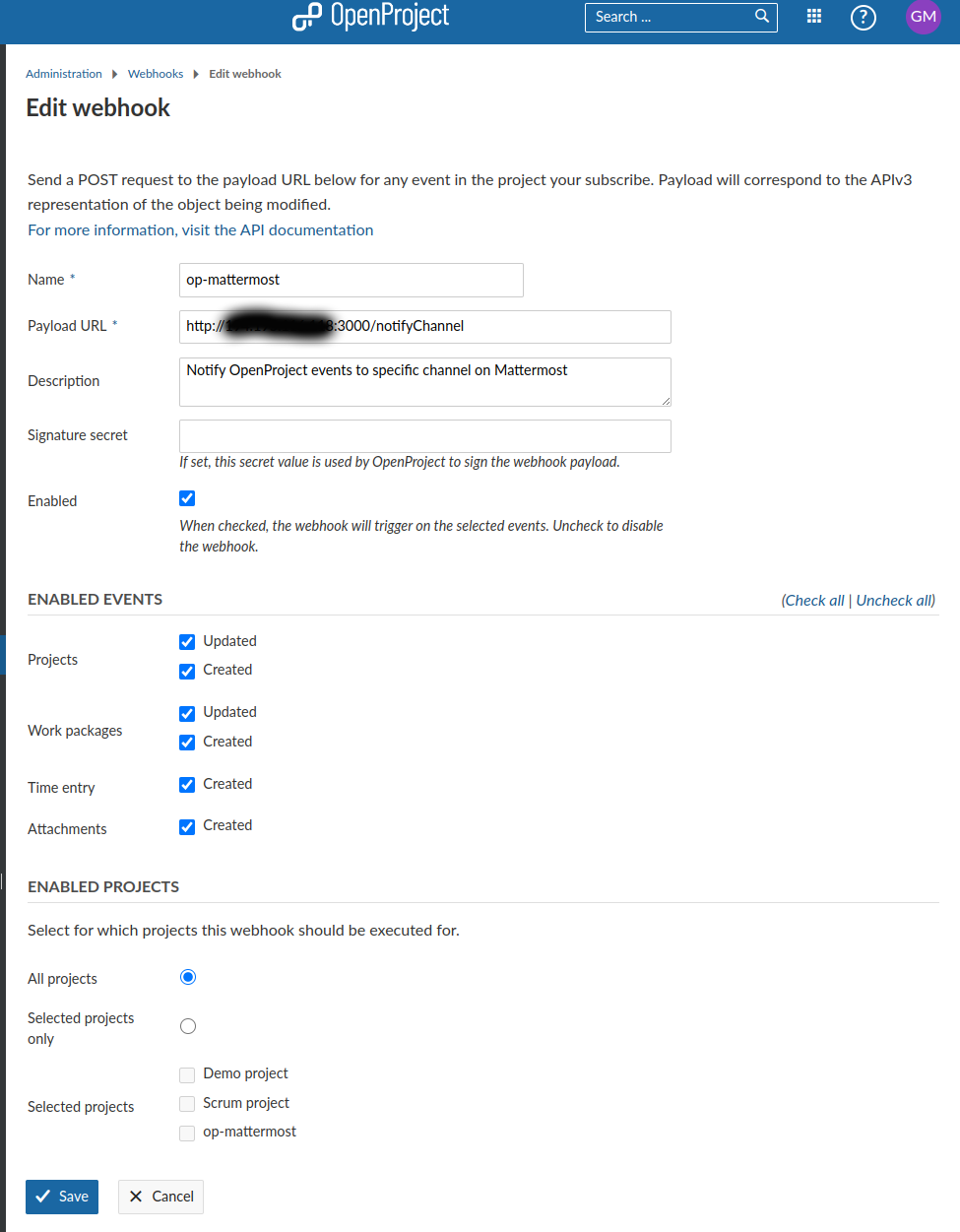Click the Uncheck all link
This screenshot has width=960, height=1232.
click(x=893, y=601)
